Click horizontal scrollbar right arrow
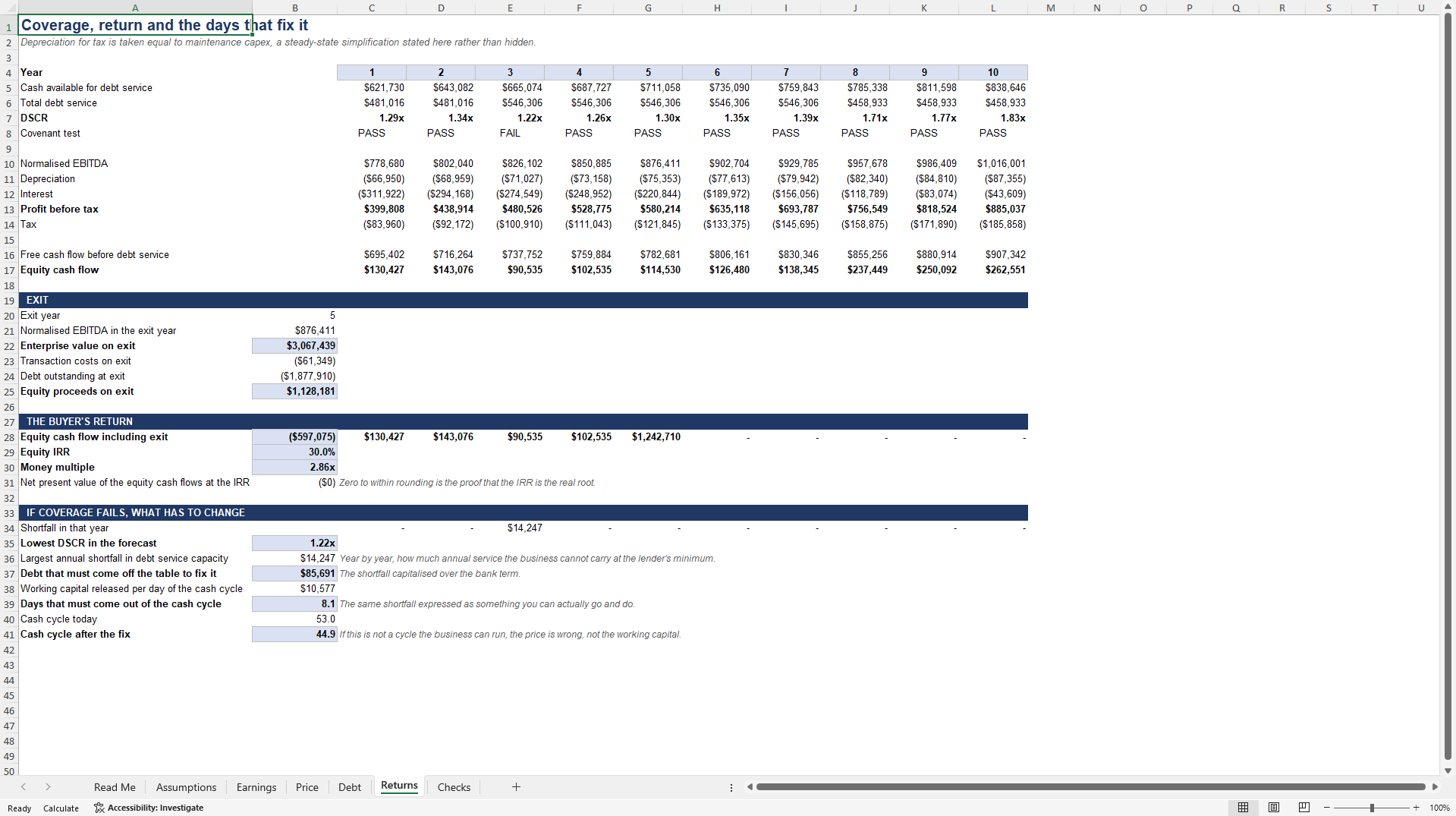 (1435, 787)
